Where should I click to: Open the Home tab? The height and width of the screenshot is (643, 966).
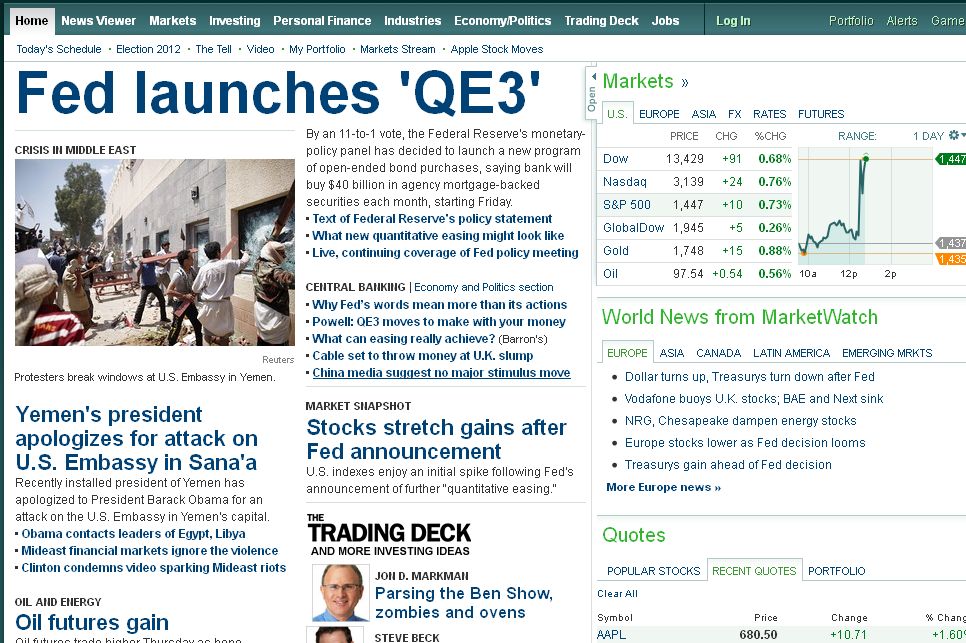coord(31,20)
